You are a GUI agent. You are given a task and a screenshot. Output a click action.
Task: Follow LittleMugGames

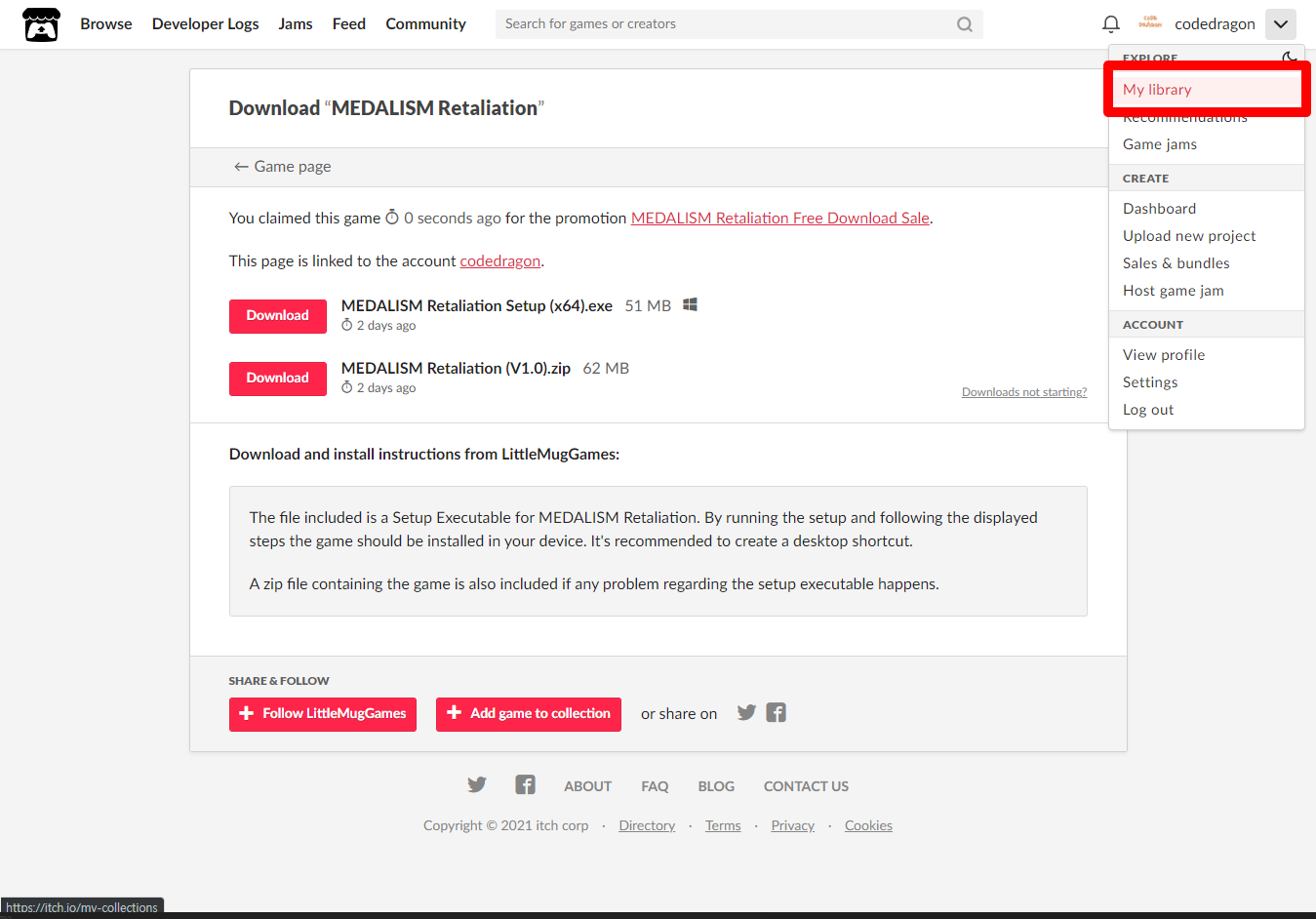coord(323,714)
